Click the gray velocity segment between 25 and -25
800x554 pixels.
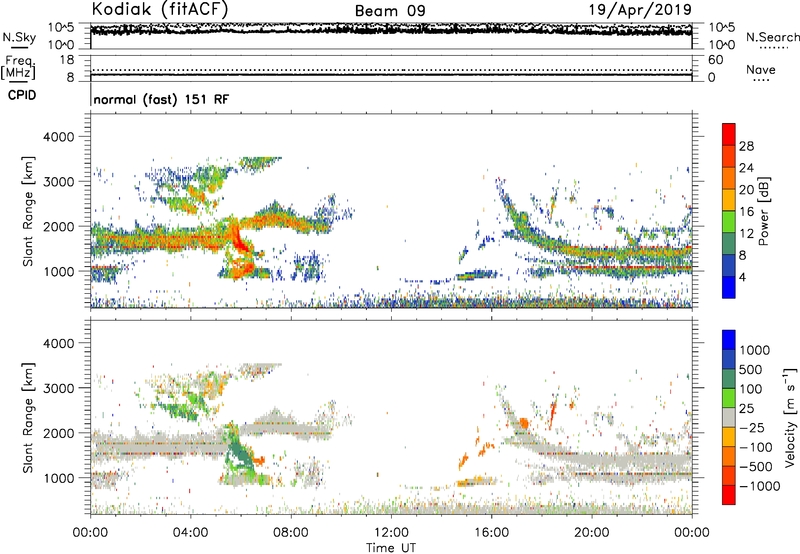point(729,417)
